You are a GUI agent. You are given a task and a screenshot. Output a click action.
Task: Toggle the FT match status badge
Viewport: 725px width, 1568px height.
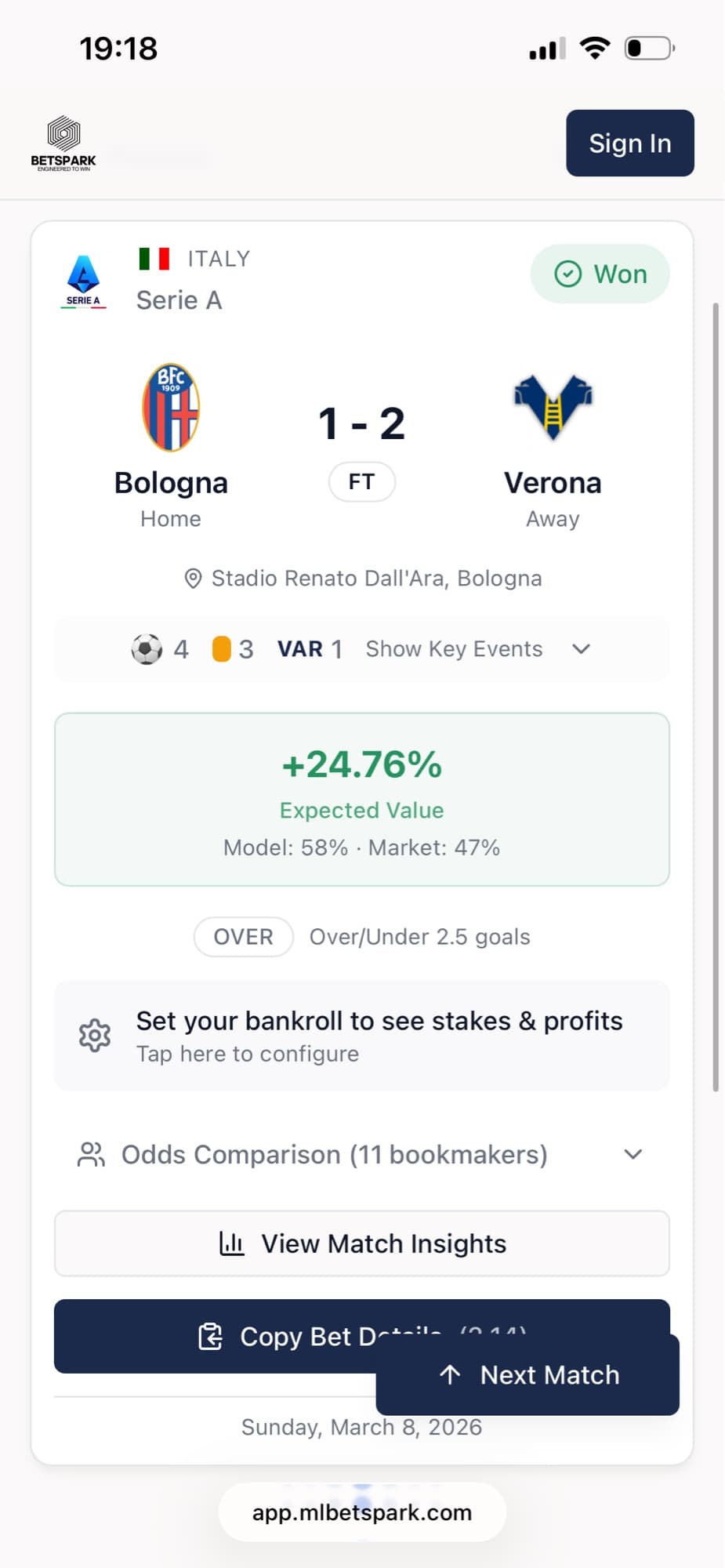361,481
